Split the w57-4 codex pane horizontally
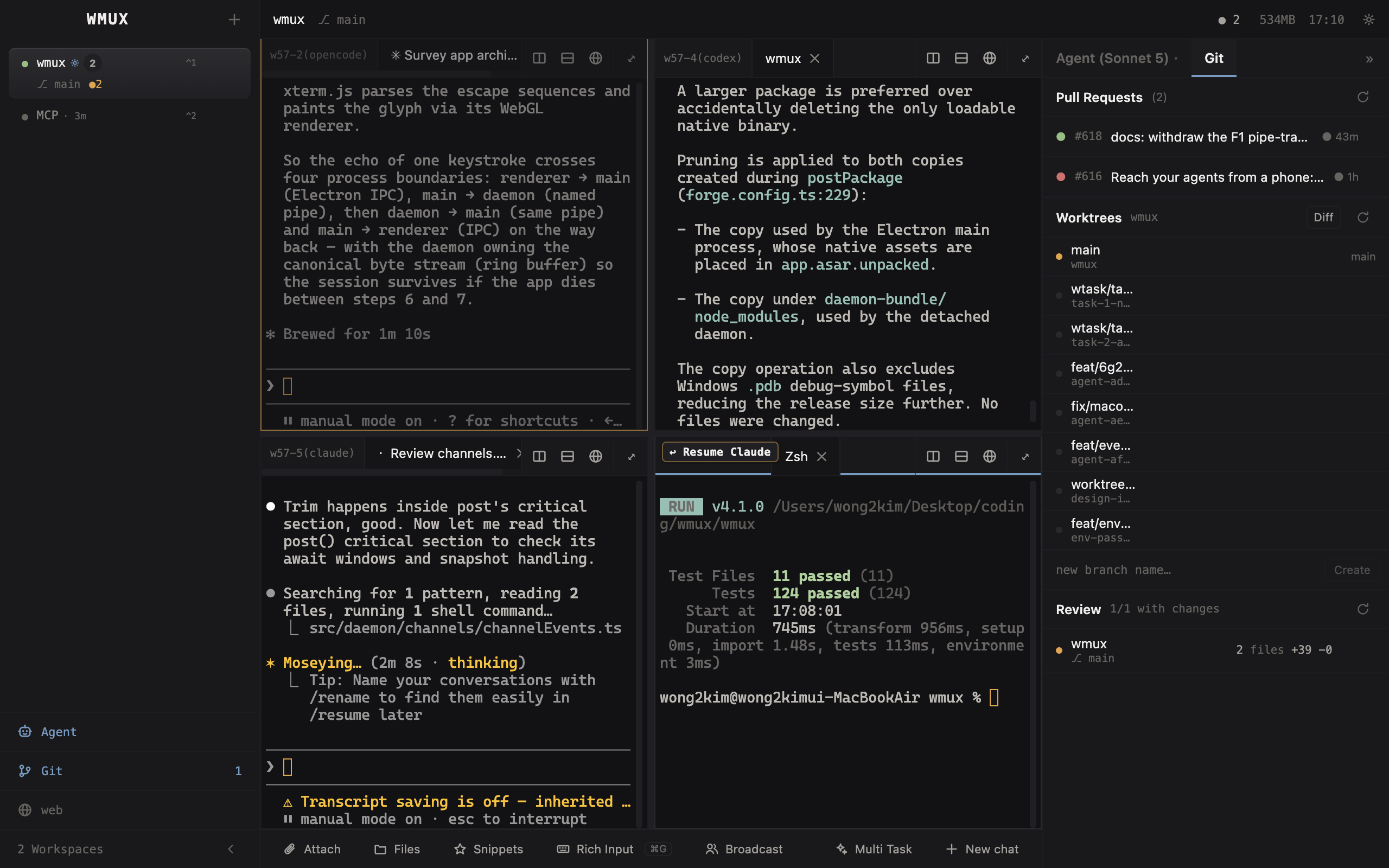 coord(961,58)
